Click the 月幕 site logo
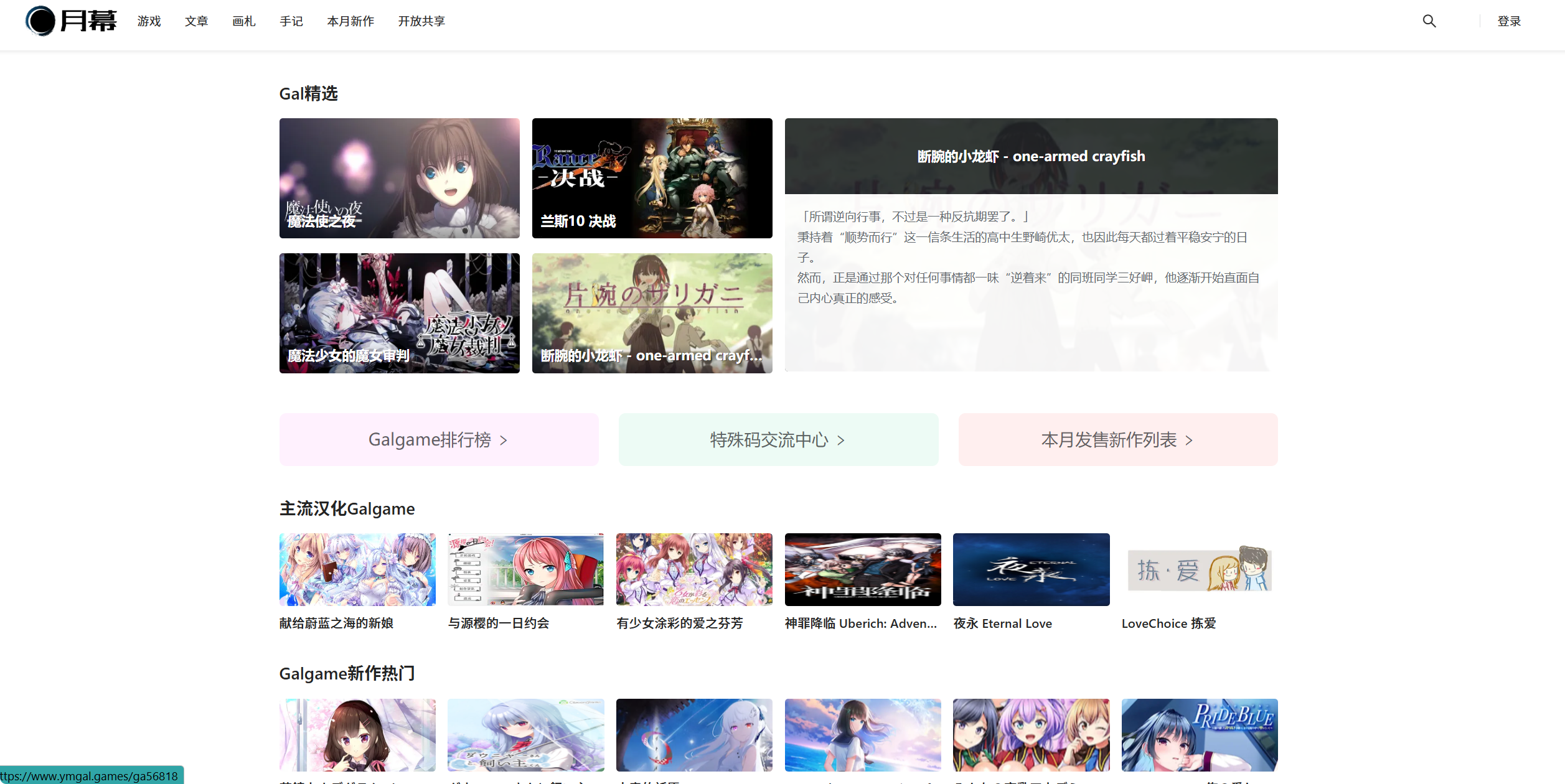 (71, 21)
